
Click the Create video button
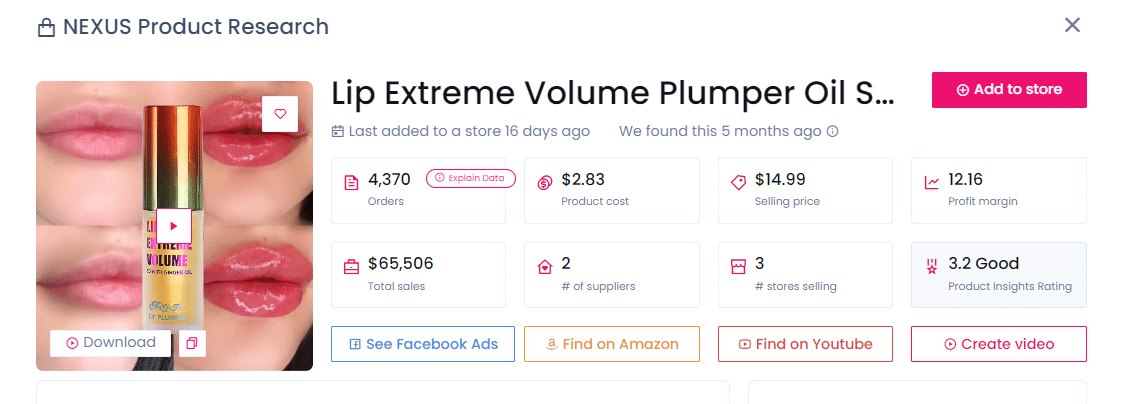(x=998, y=344)
